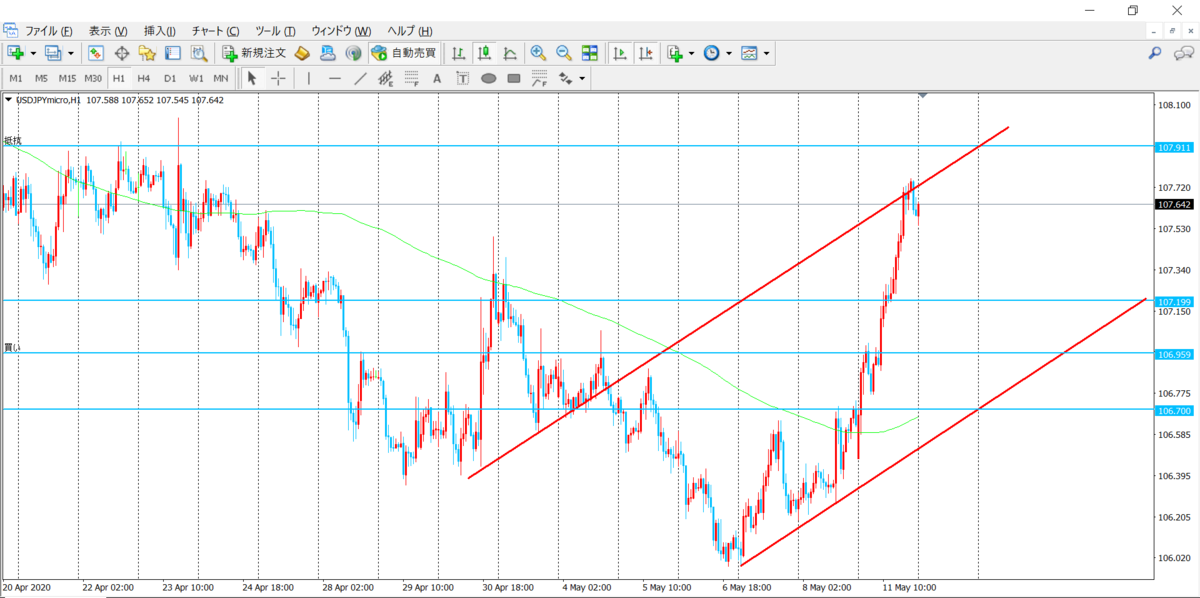Zoom out of the chart
The height and width of the screenshot is (598, 1200).
click(x=564, y=53)
